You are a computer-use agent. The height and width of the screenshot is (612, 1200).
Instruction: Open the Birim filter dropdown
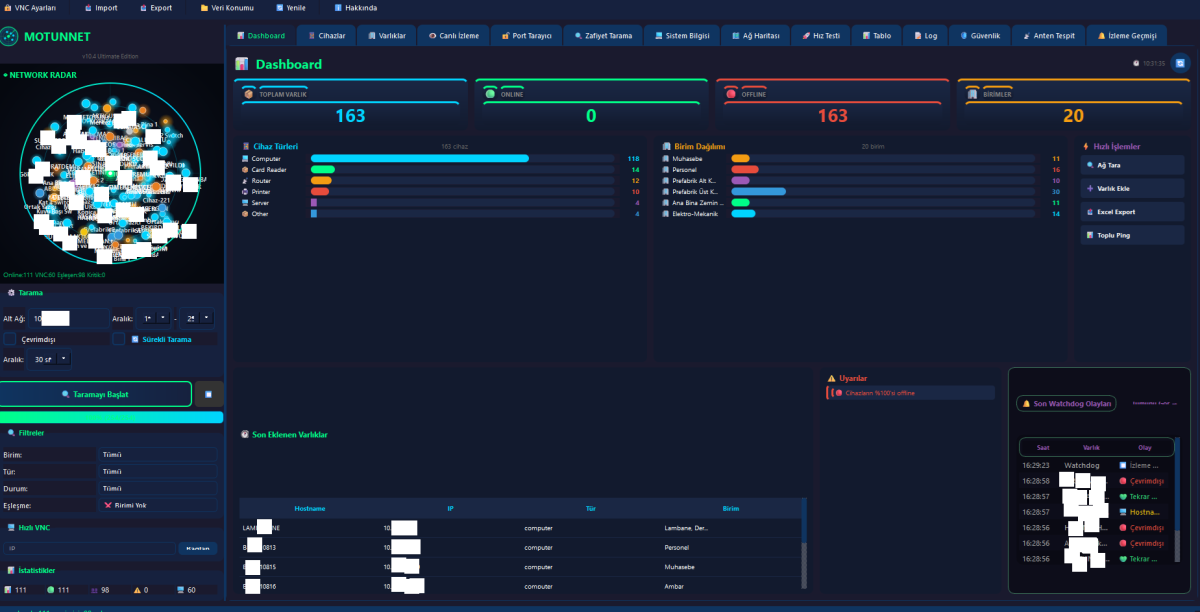tap(157, 454)
